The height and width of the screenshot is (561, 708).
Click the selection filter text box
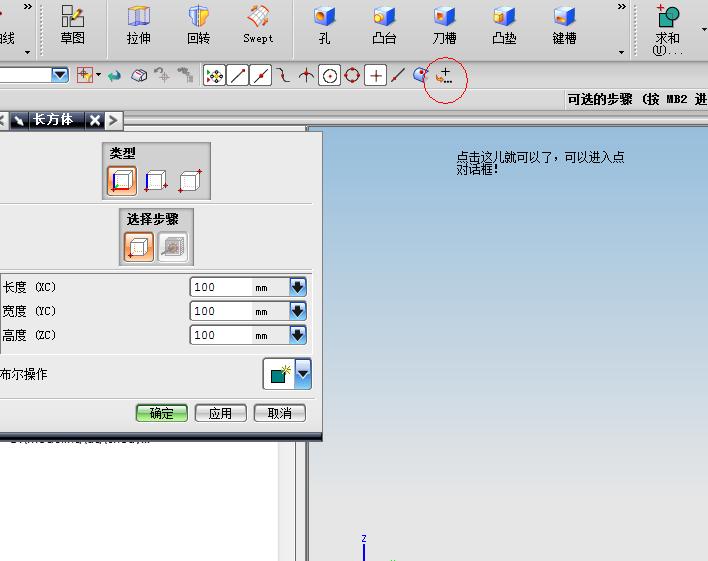click(x=25, y=75)
